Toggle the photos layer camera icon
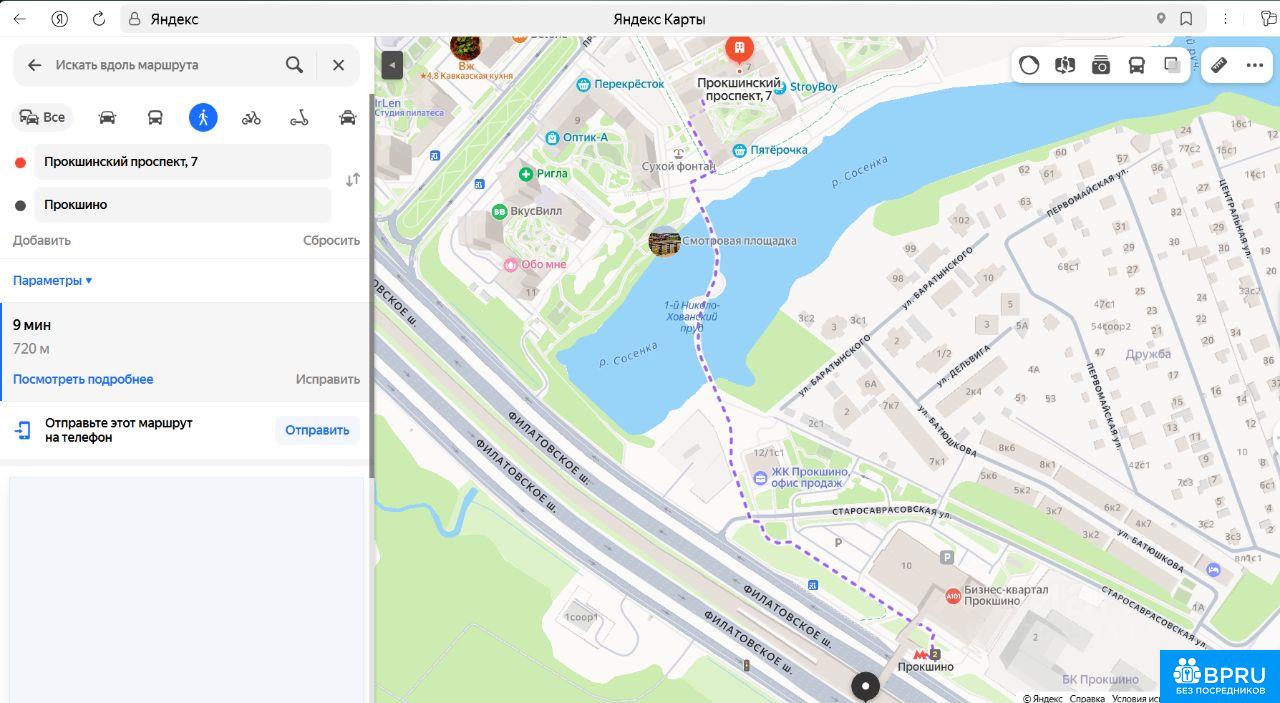Screen dimensions: 1280x703 1101,65
